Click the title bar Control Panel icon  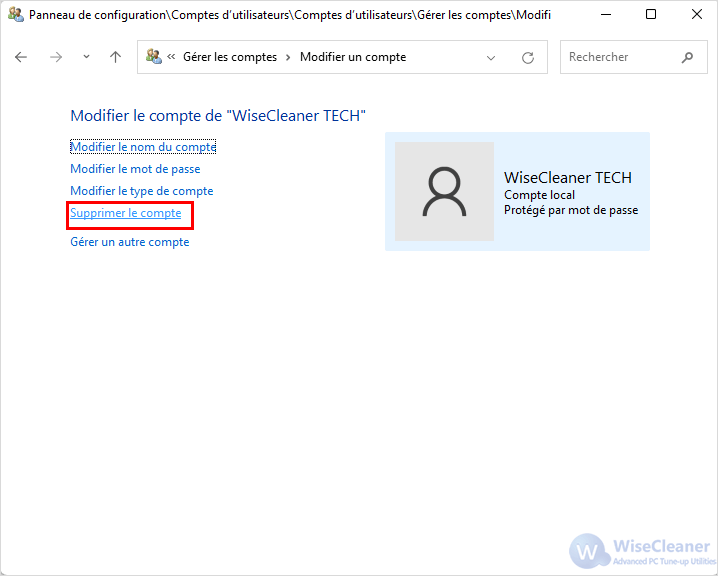(x=16, y=15)
